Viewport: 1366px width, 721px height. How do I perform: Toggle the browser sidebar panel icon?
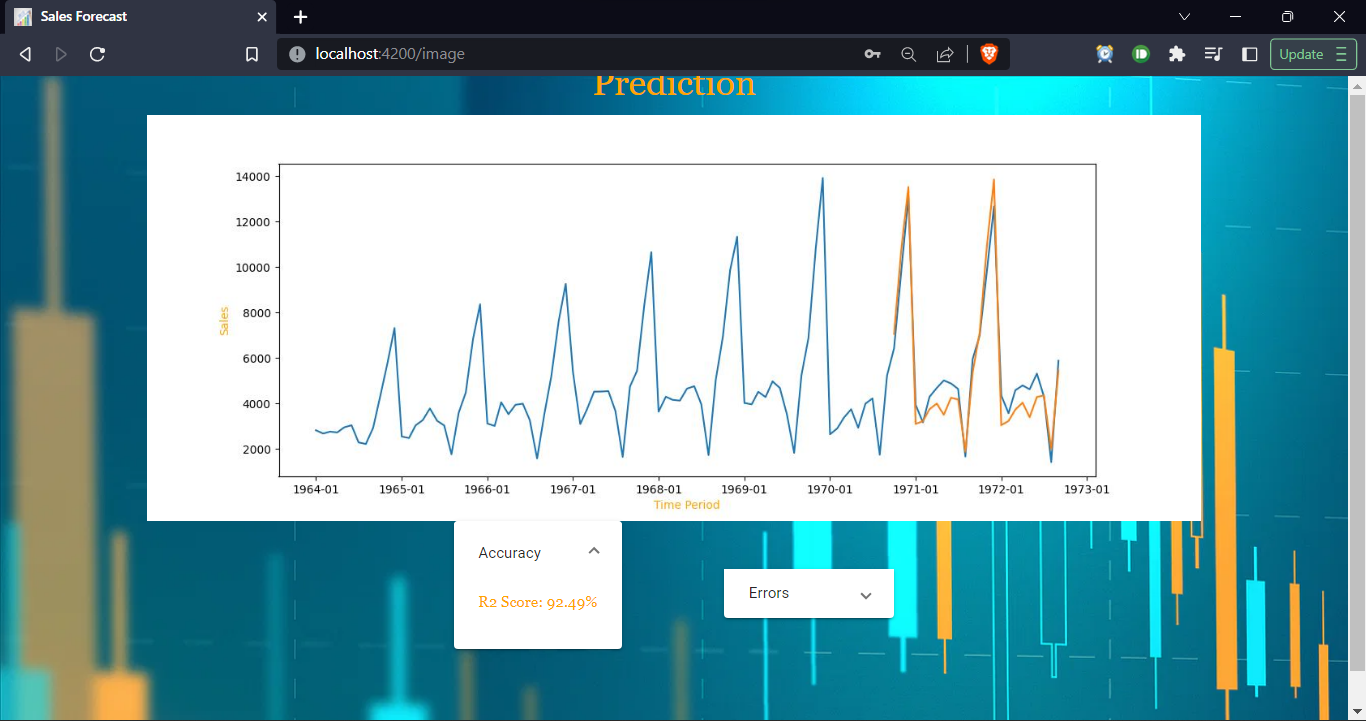pyautogui.click(x=1249, y=54)
